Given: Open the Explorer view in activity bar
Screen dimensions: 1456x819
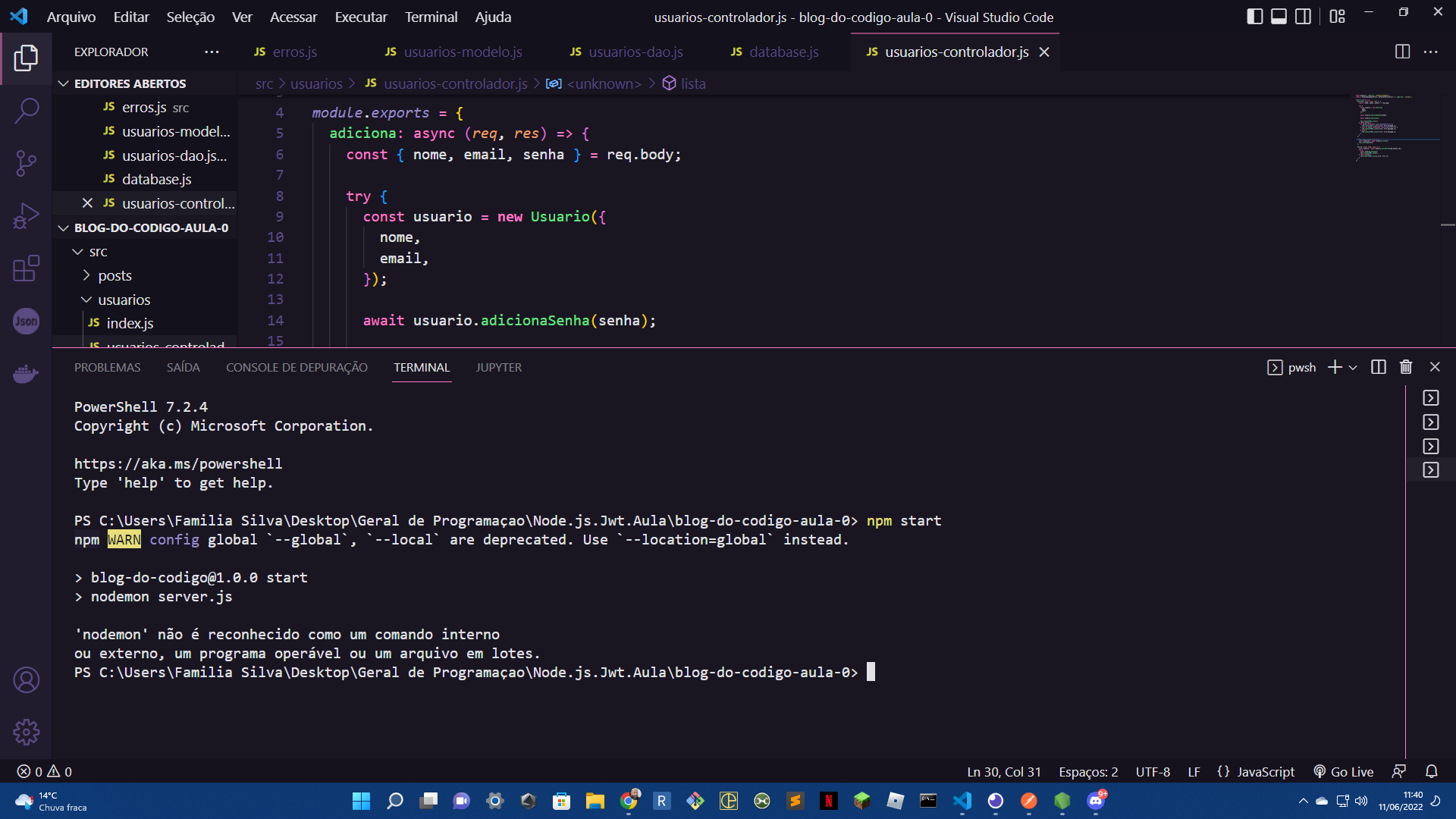Looking at the screenshot, I should 26,58.
